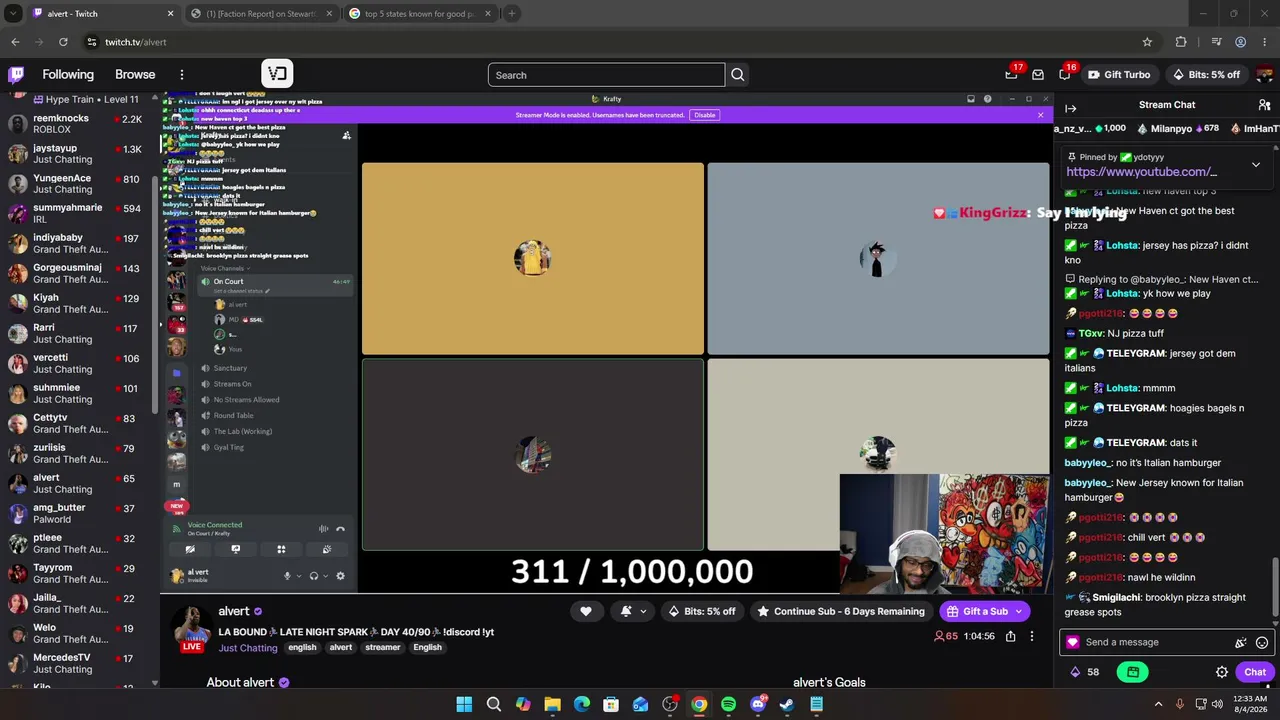Open Chrome extensions puzzle icon
This screenshot has height=720, width=1280.
coord(1181,42)
